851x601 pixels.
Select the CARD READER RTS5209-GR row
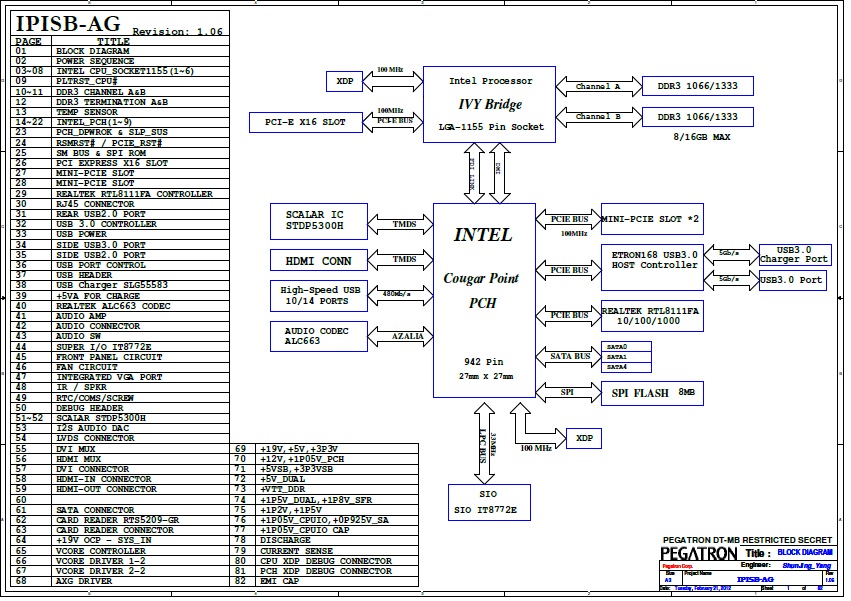[x=120, y=520]
